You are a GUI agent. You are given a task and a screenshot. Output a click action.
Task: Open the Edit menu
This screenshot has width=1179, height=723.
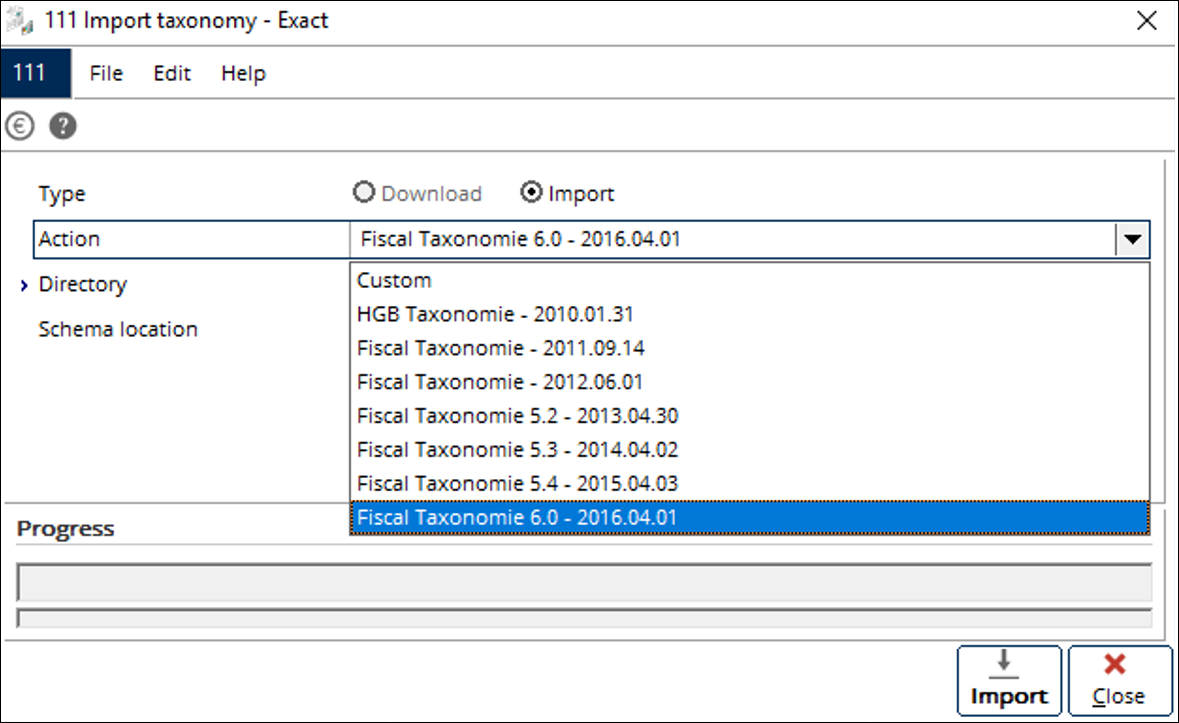tap(172, 73)
